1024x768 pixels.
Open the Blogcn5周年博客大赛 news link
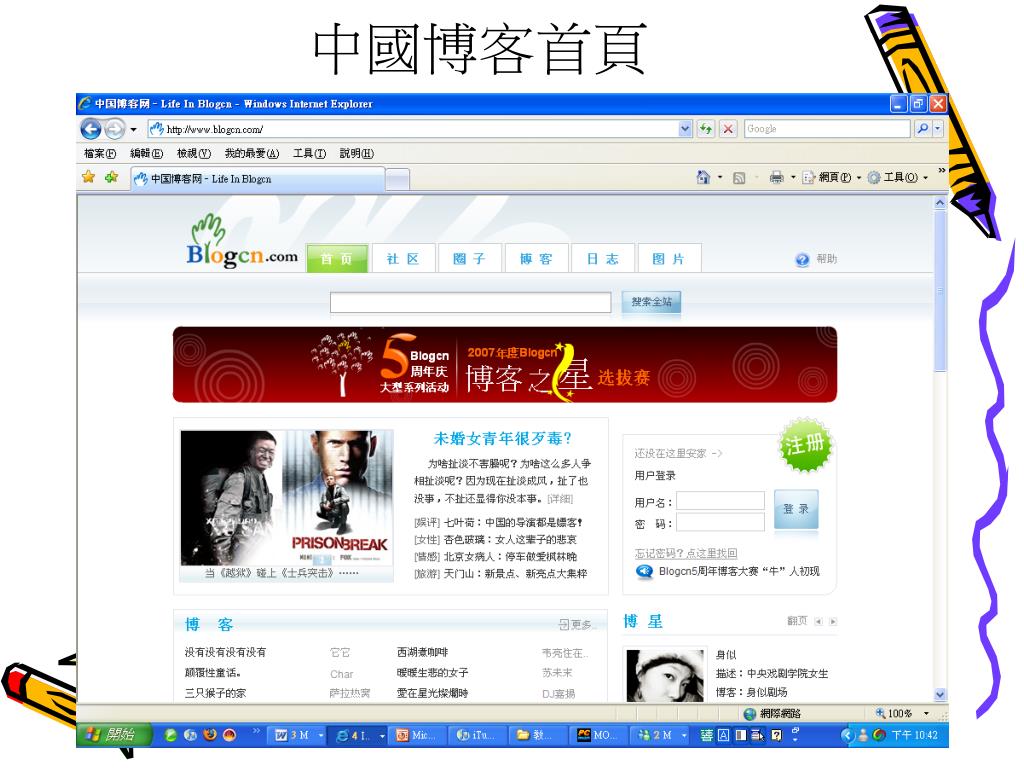[739, 571]
